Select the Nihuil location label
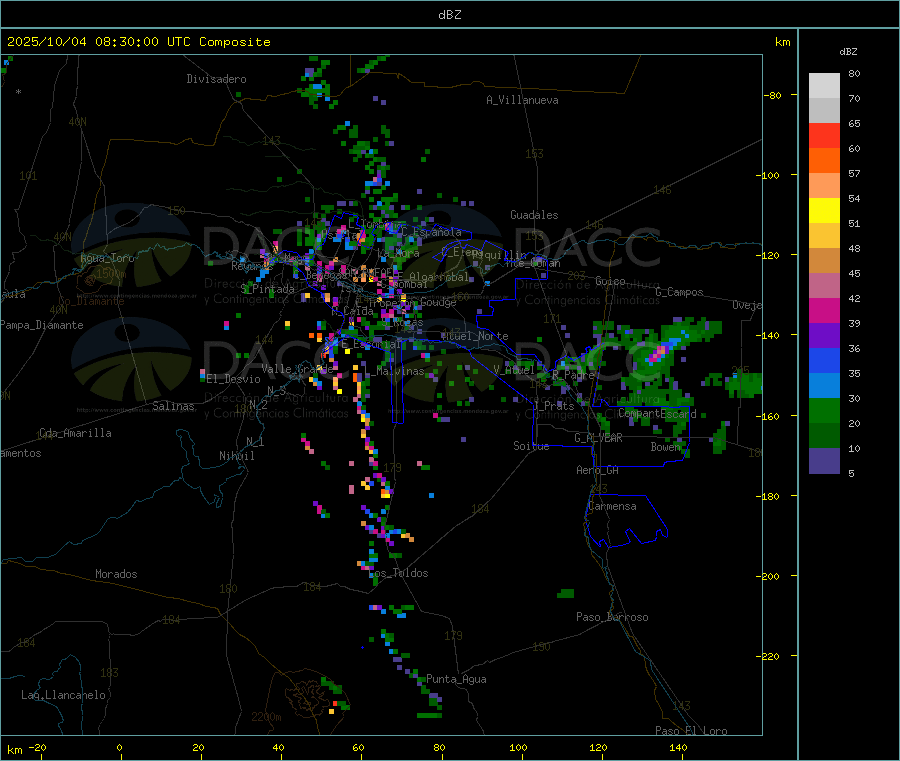 point(236,456)
